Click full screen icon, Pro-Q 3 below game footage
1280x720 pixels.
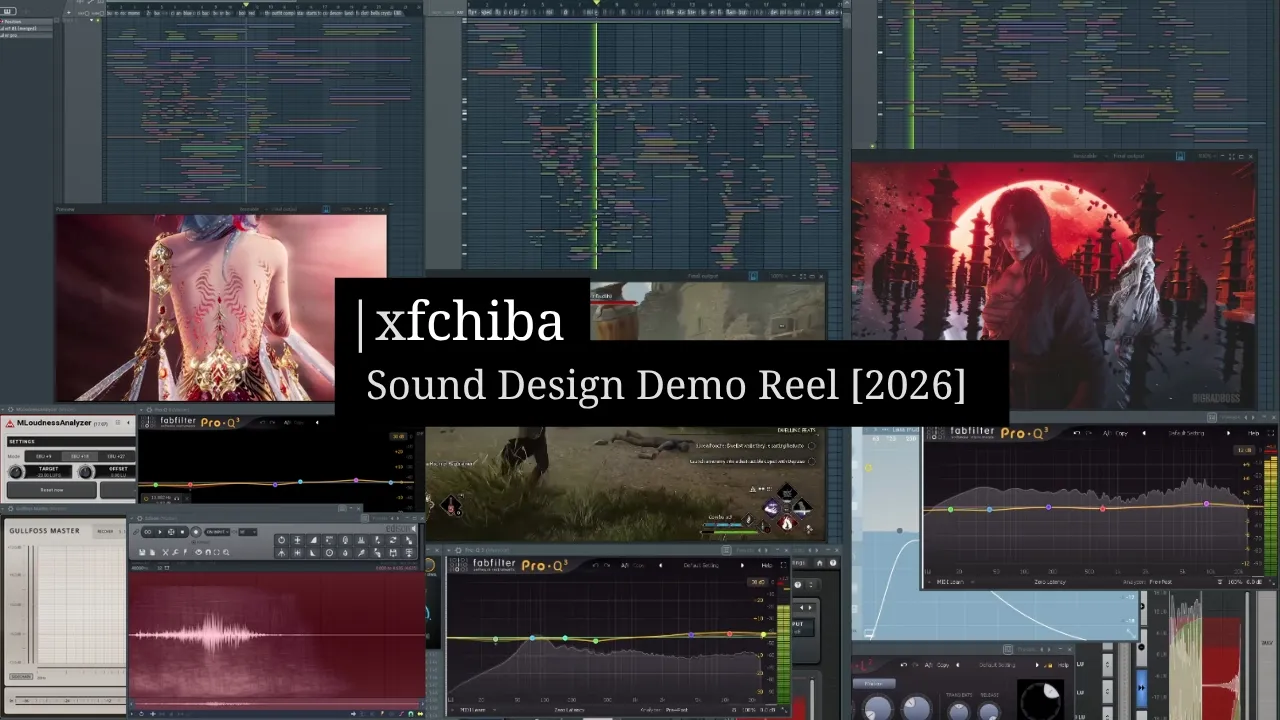[783, 565]
